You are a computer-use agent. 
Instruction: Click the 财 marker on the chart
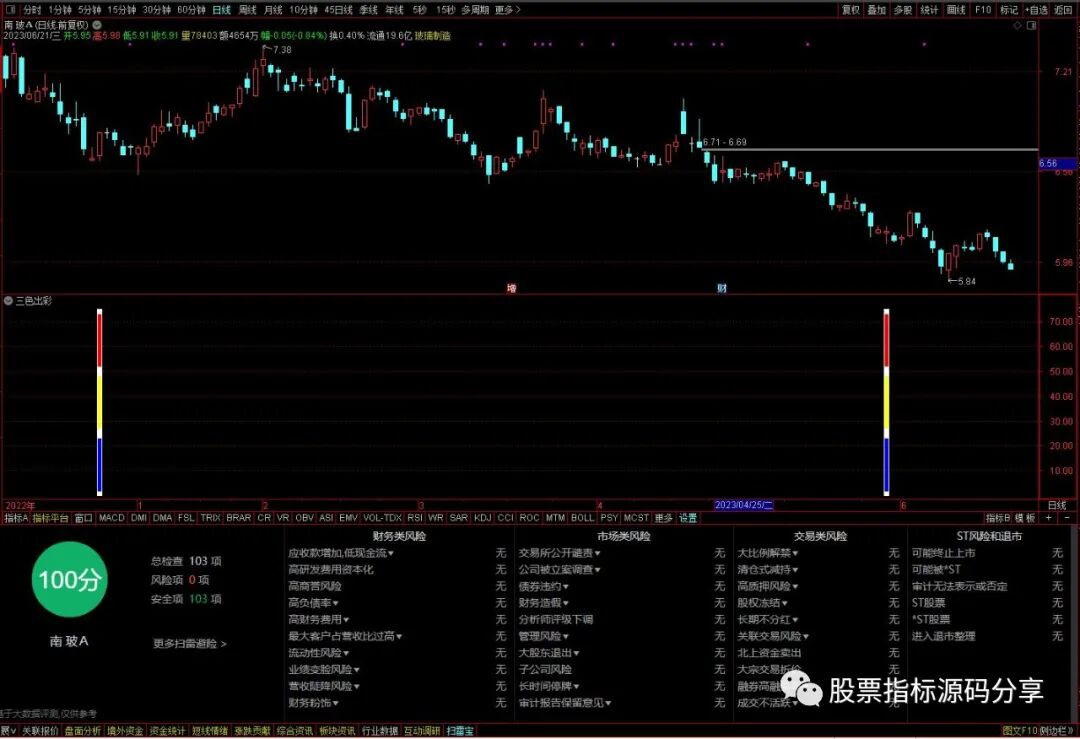tap(721, 288)
